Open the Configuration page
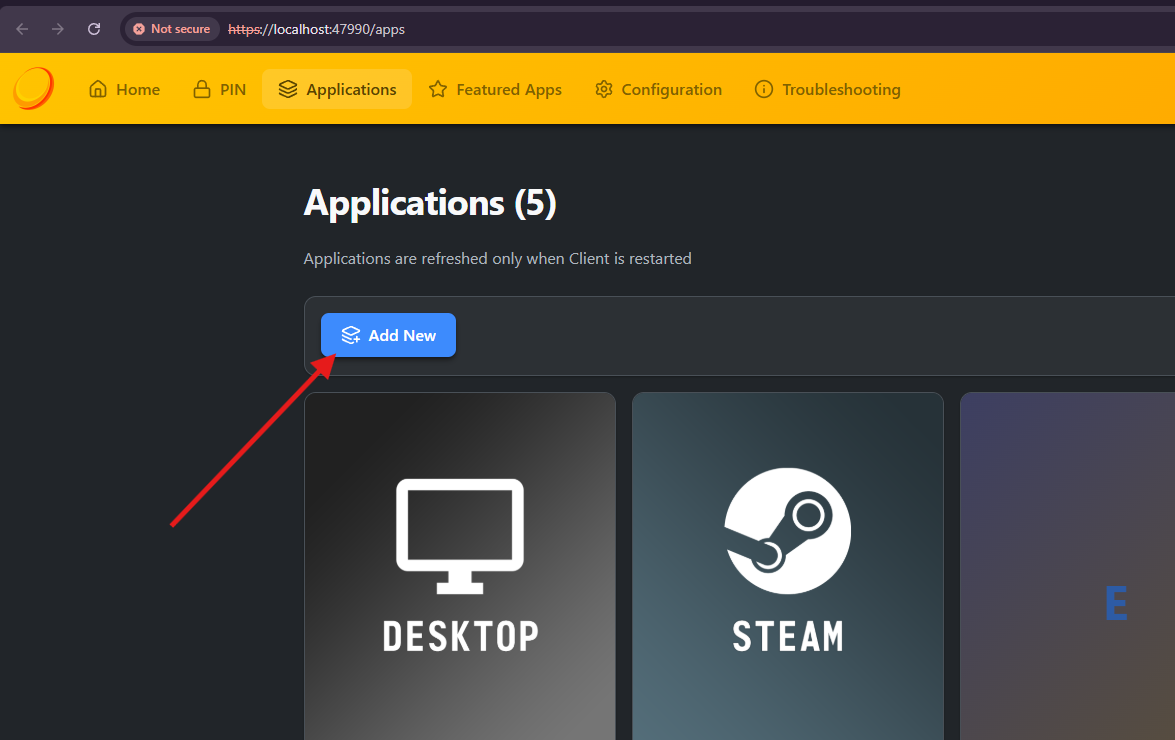 point(659,89)
